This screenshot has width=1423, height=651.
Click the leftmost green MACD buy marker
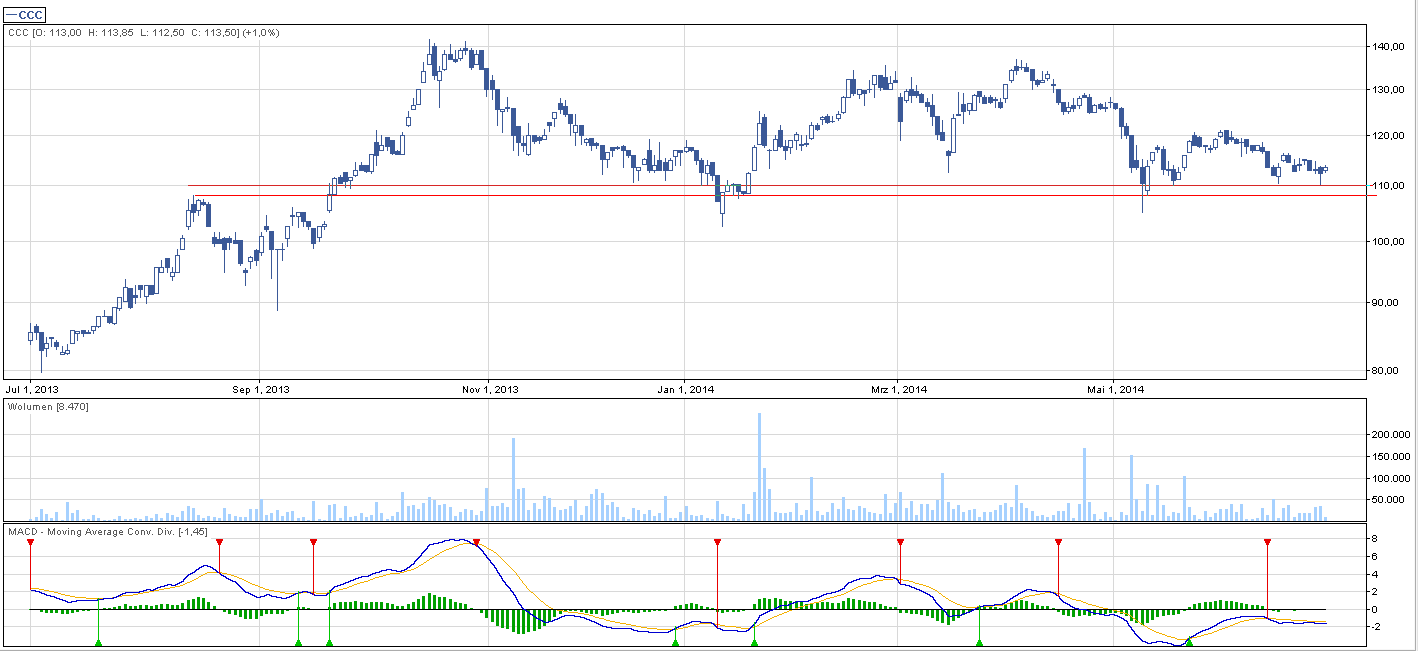(98, 642)
